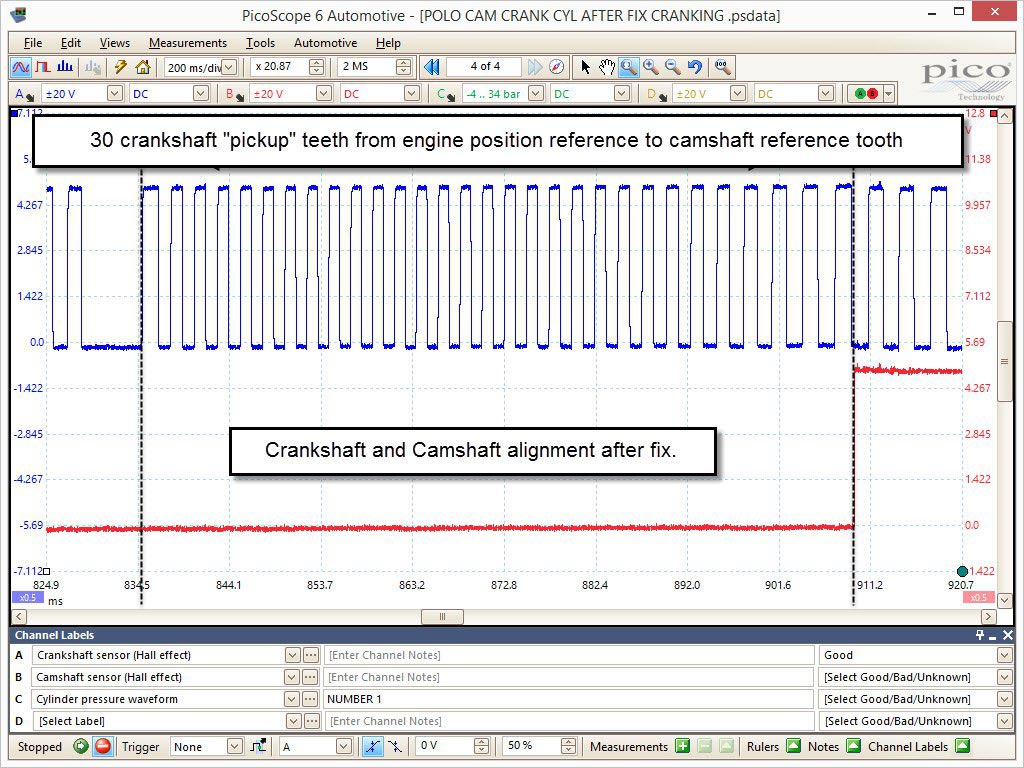Open channel A Good status dropdown
This screenshot has width=1024, height=768.
[x=1004, y=655]
